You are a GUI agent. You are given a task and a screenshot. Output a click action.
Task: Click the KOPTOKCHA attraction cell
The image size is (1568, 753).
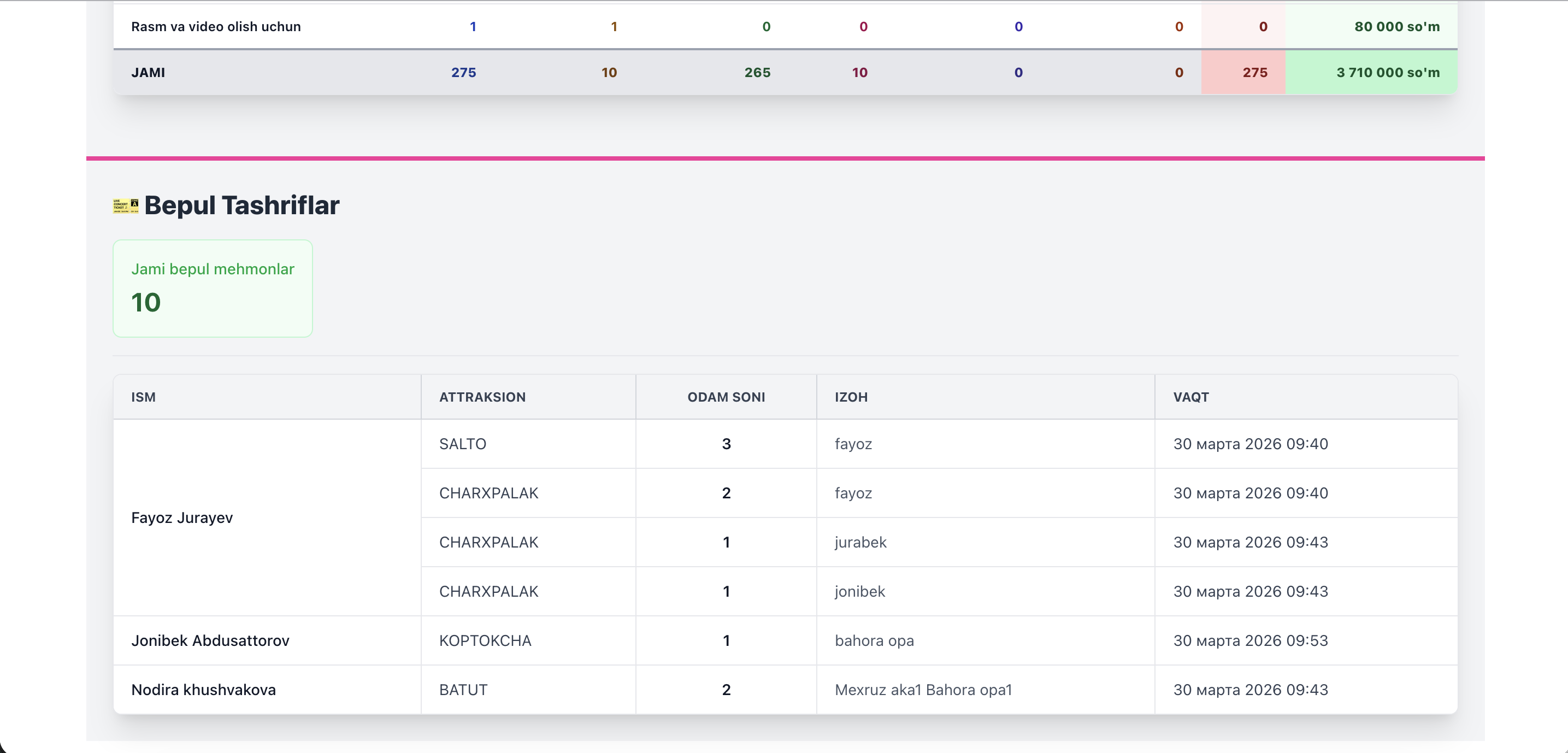(x=485, y=640)
